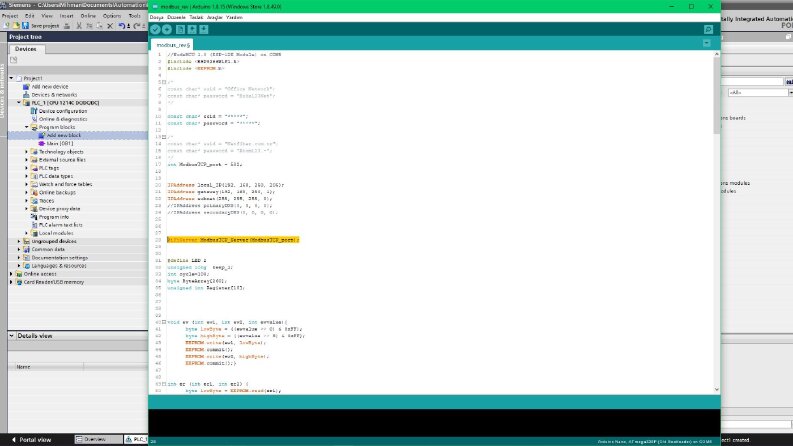This screenshot has height=446, width=793.
Task: Click the icon below the Devices tab
Action: [14, 60]
